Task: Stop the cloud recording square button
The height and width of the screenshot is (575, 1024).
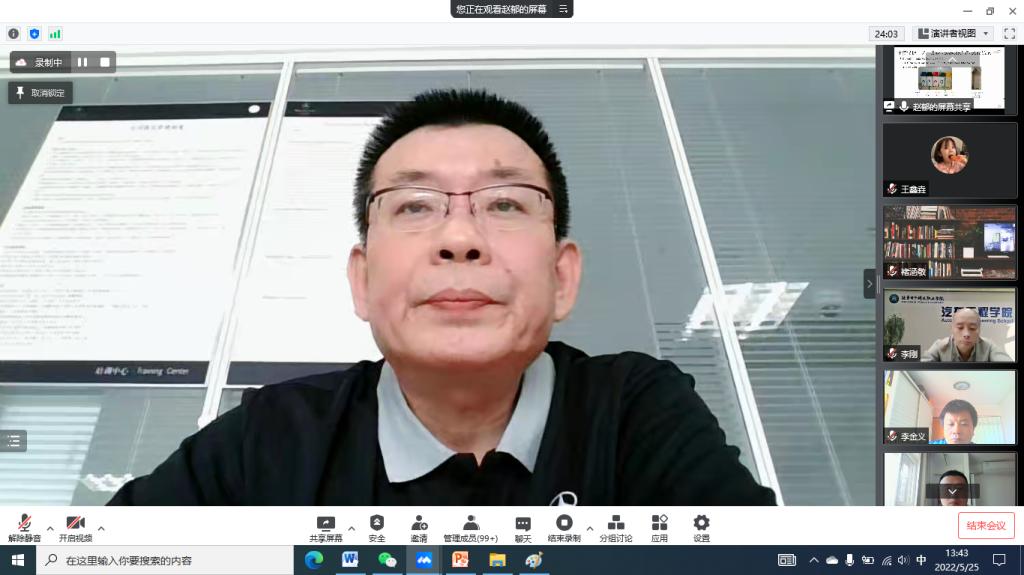Action: pyautogui.click(x=104, y=62)
